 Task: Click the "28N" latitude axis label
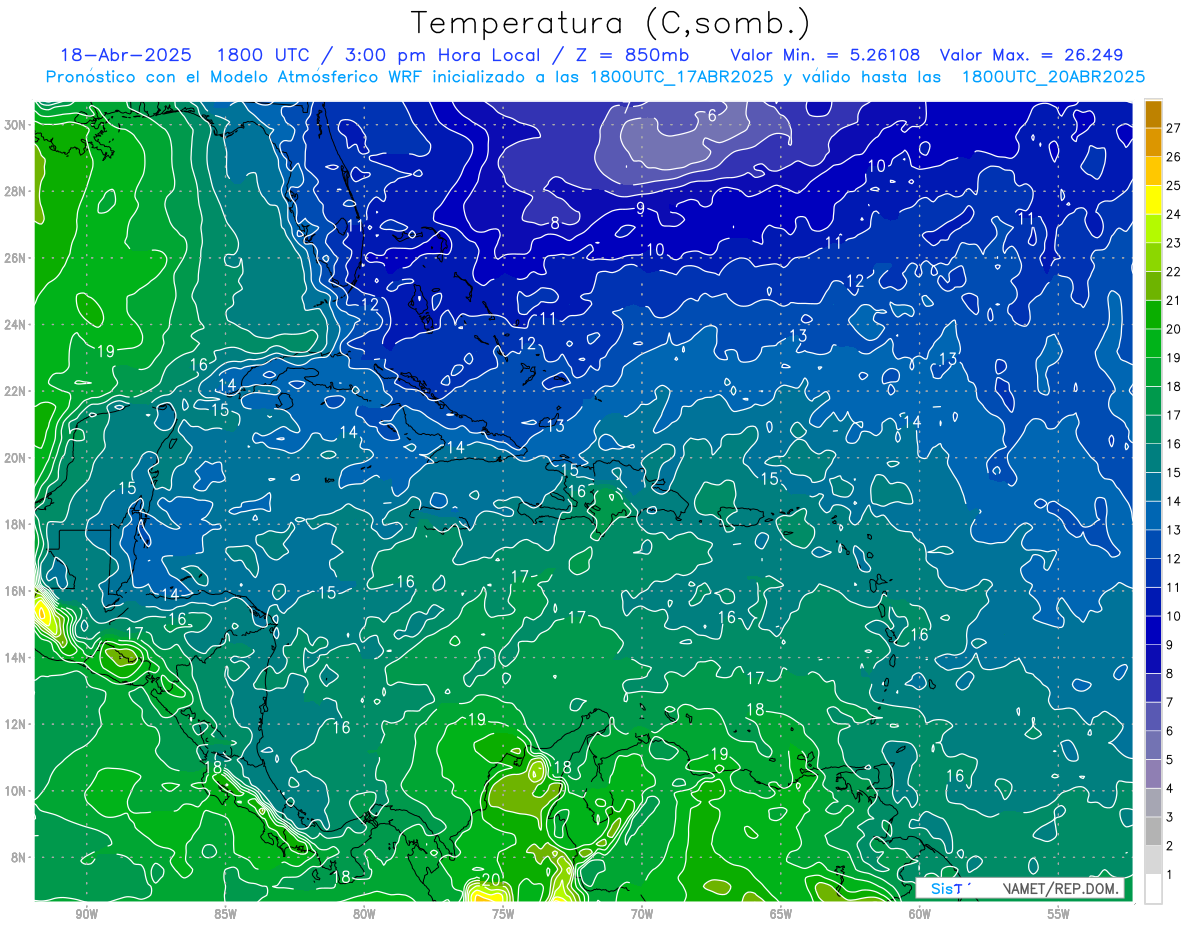(15, 191)
